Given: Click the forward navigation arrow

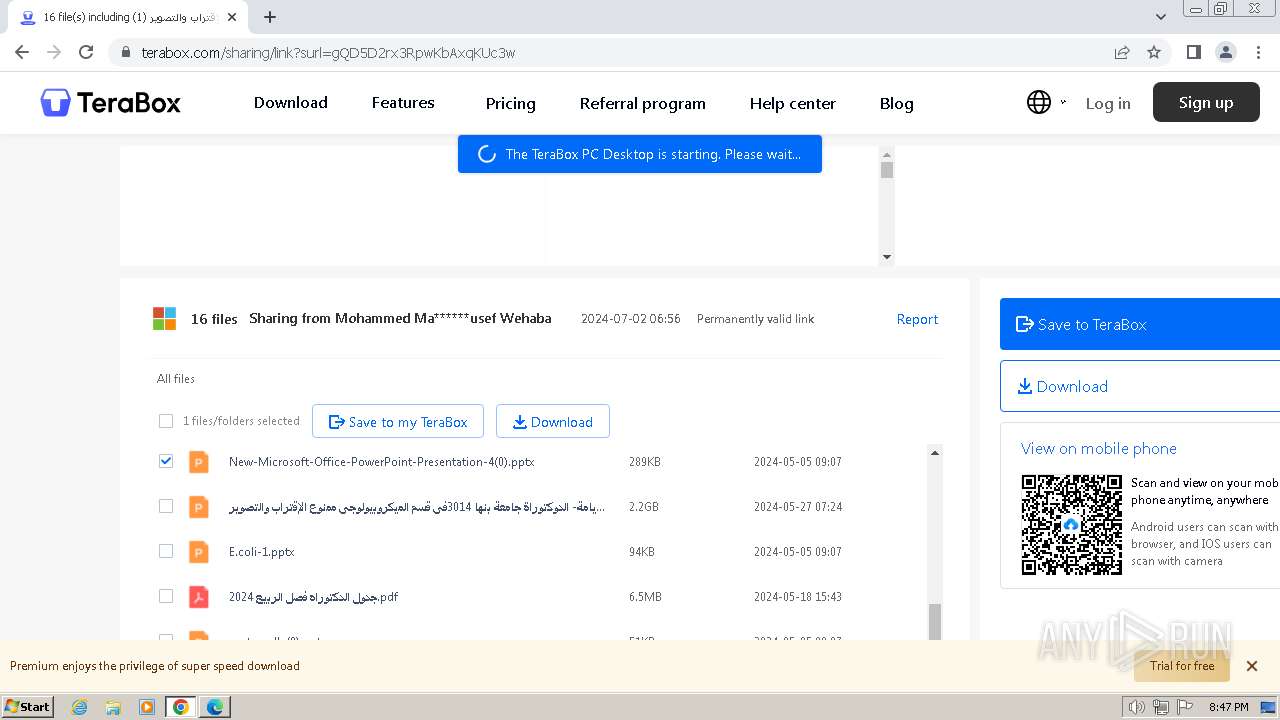Looking at the screenshot, I should 54,52.
